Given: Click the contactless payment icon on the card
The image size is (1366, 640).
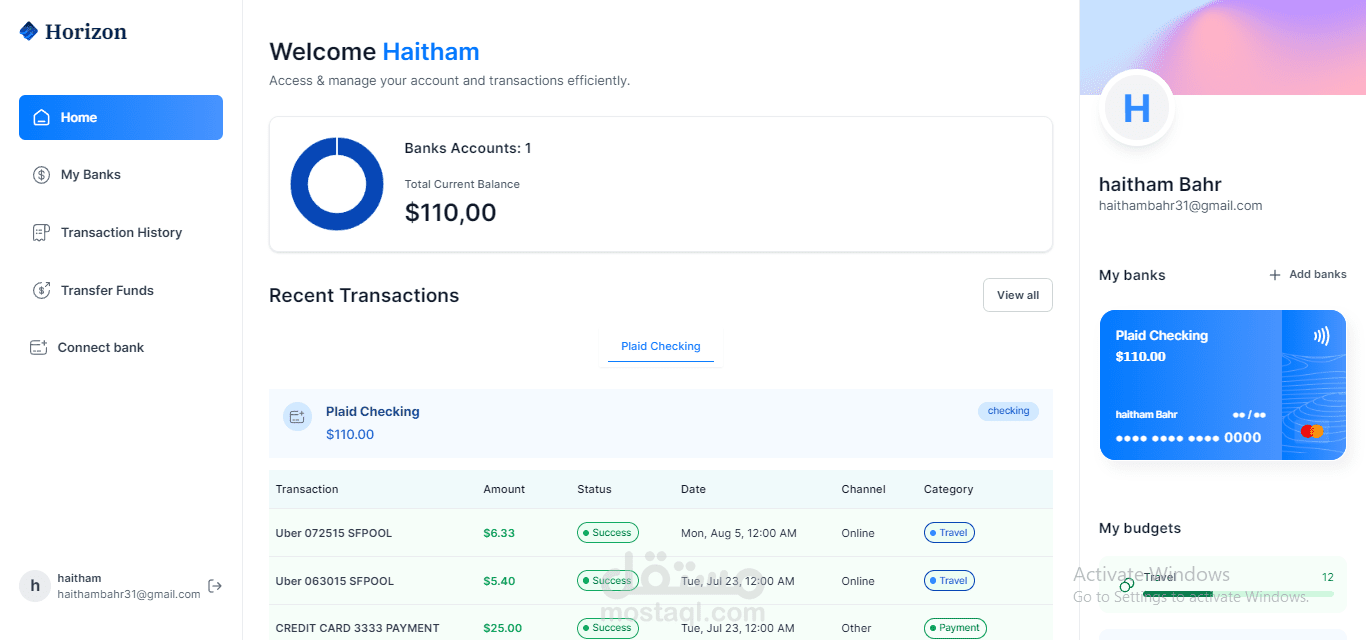Looking at the screenshot, I should tap(1322, 335).
